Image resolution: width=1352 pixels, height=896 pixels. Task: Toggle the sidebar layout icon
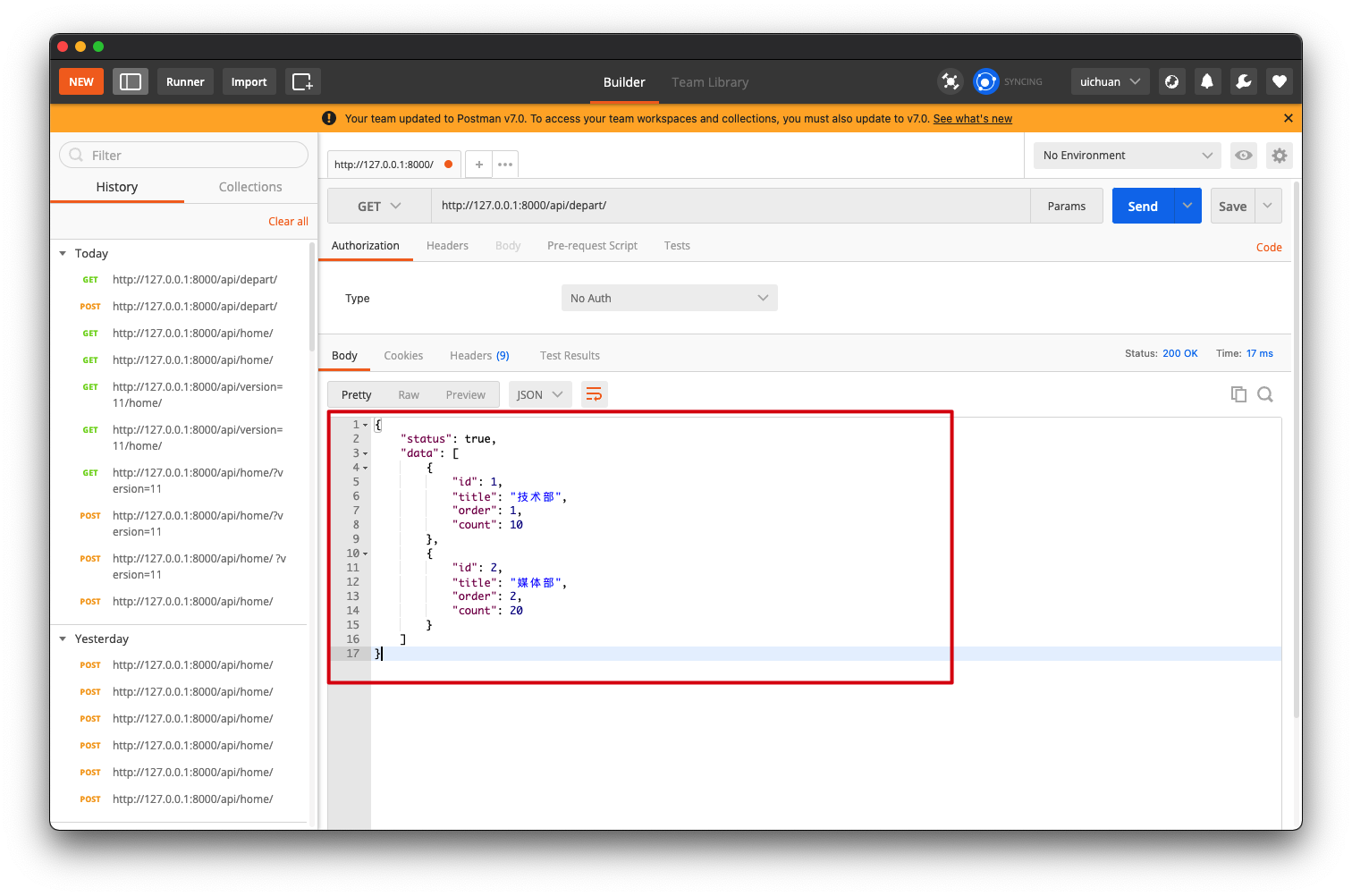point(131,81)
